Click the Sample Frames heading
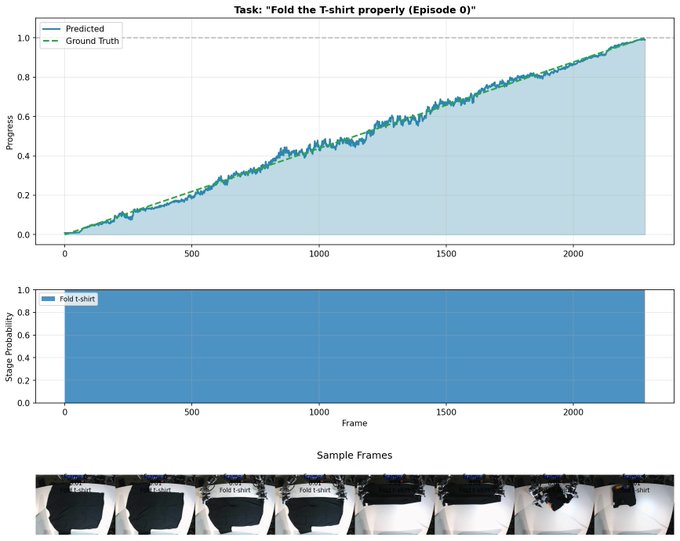 click(x=354, y=455)
